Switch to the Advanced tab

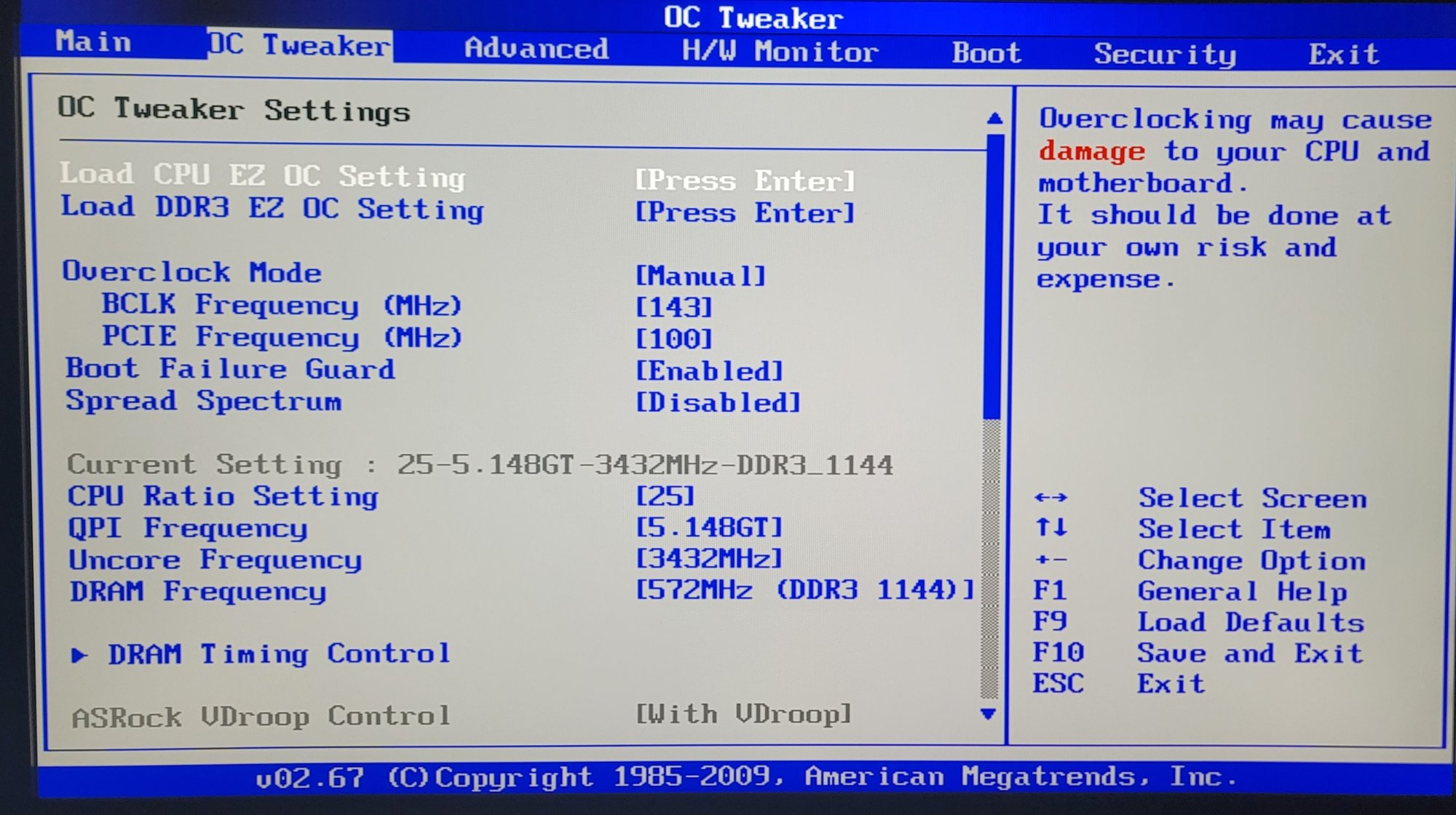pos(537,49)
